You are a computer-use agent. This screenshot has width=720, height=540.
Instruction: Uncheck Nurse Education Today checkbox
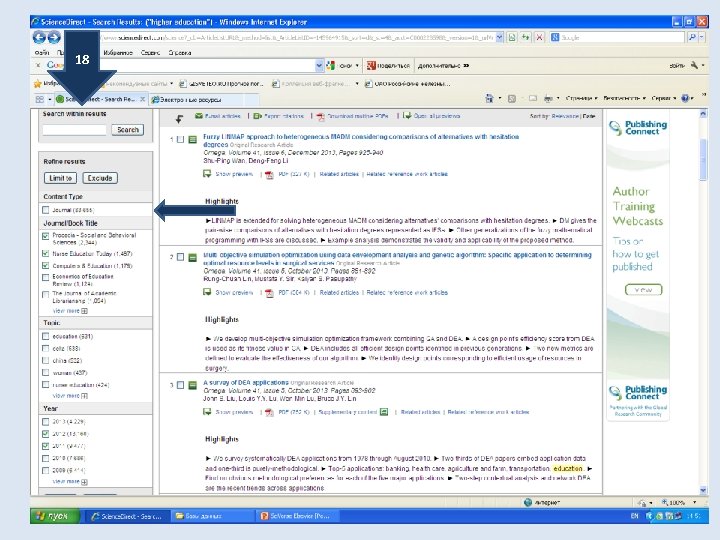(45, 253)
